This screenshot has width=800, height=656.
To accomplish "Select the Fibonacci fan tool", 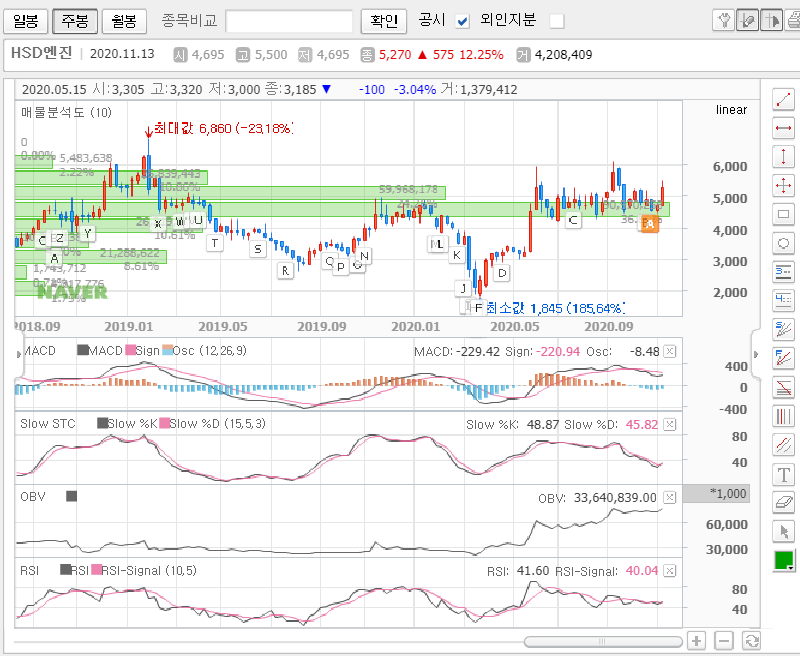I will [x=783, y=358].
